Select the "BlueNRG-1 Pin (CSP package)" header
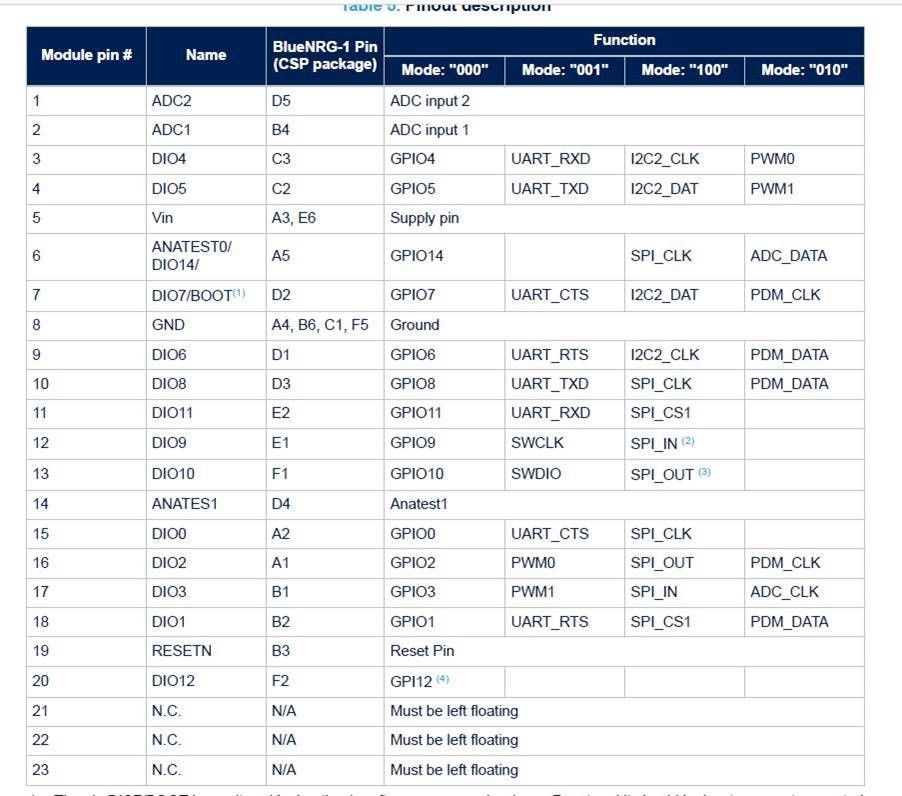902x796 pixels. [x=324, y=55]
